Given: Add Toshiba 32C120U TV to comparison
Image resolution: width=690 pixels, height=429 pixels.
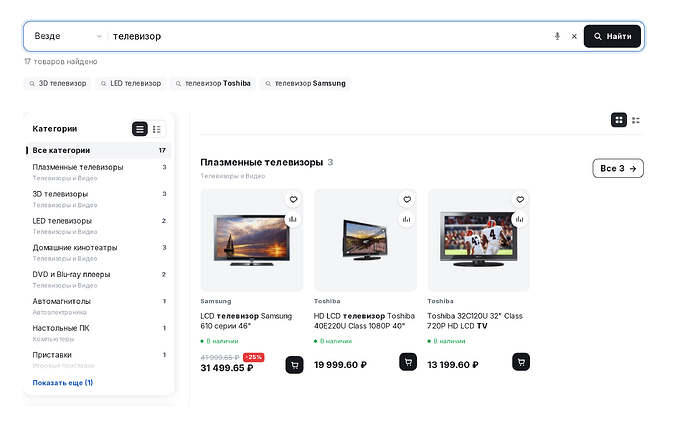Looking at the screenshot, I should point(519,219).
